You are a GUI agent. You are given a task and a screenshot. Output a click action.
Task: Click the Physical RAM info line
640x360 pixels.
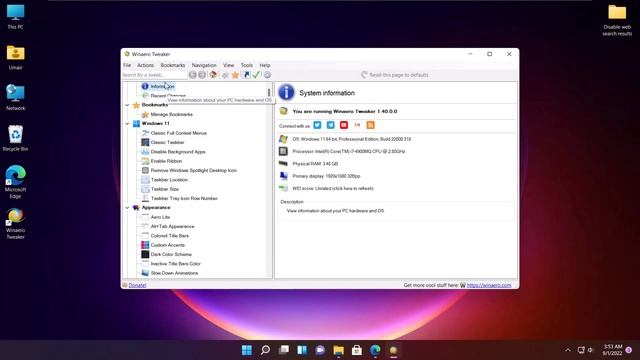pos(315,164)
